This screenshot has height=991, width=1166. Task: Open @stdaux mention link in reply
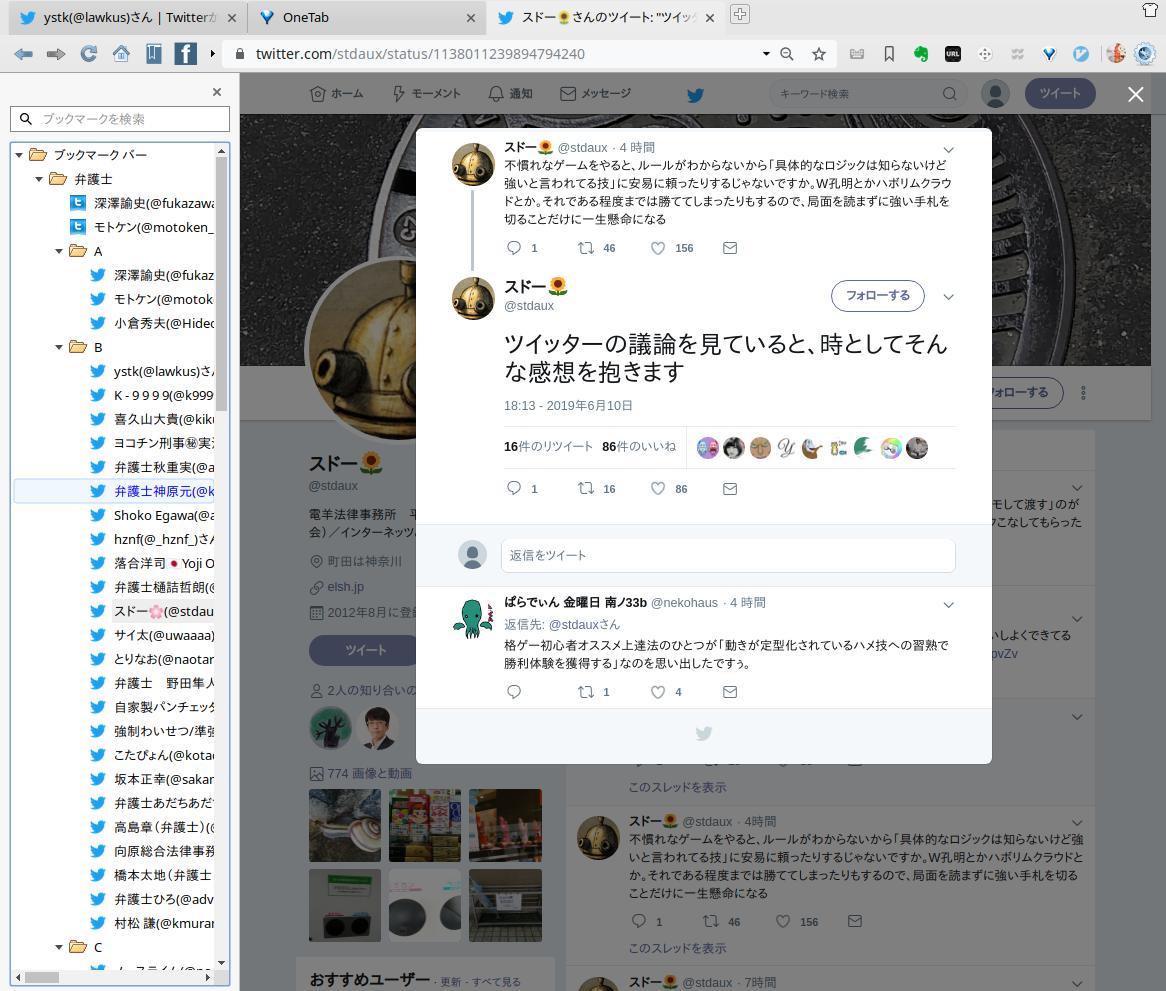[x=584, y=624]
